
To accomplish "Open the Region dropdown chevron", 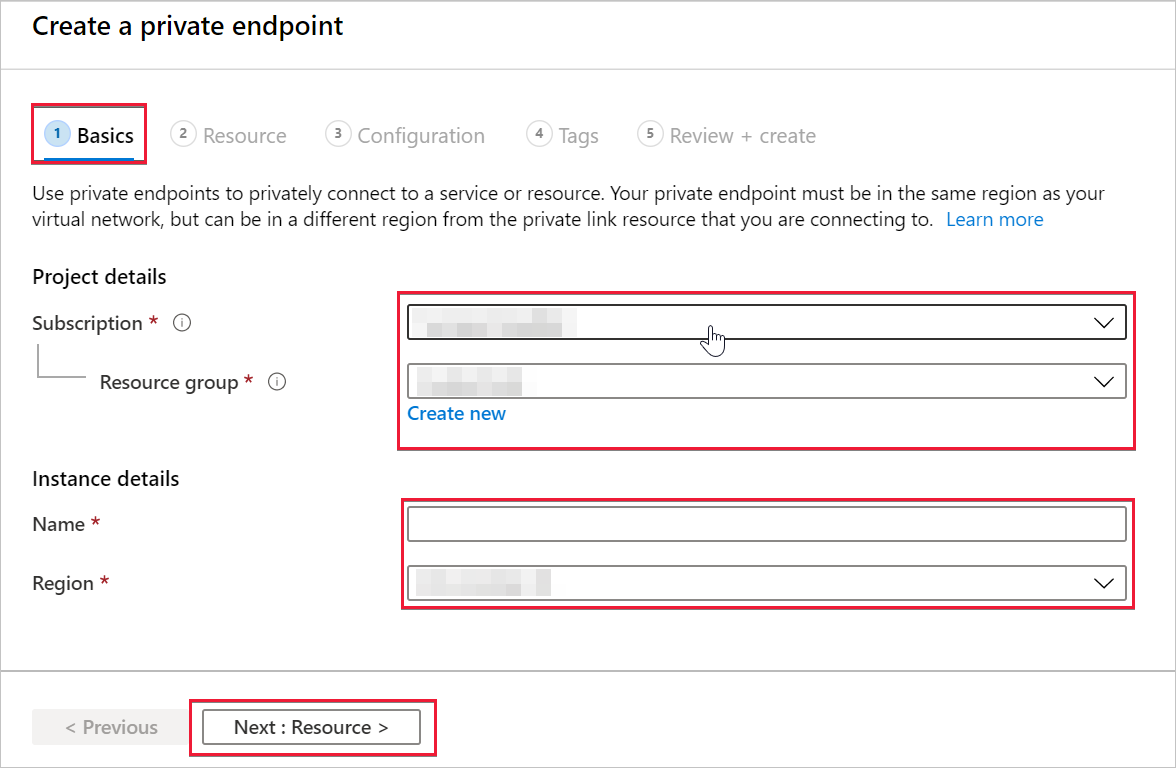I will (x=1103, y=584).
